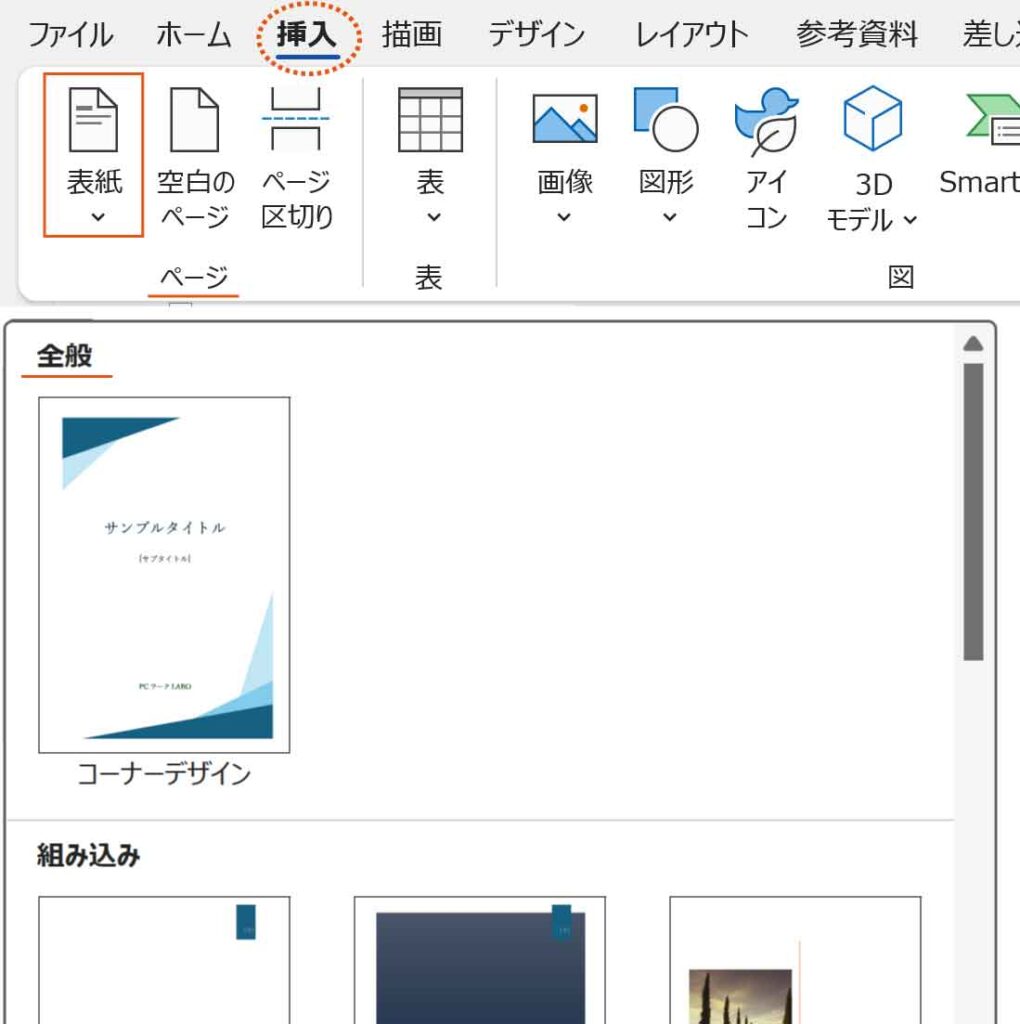The height and width of the screenshot is (1024, 1020).
Task: Select the コーナーデザイン cover page thumbnail
Action: coord(164,575)
